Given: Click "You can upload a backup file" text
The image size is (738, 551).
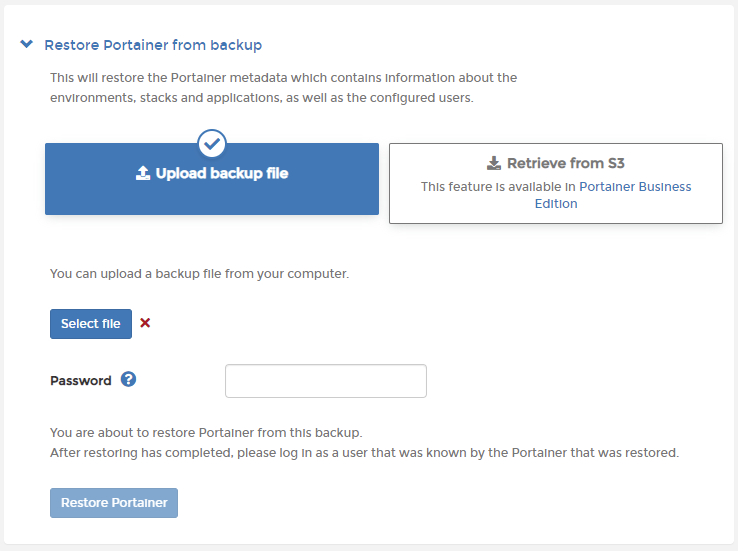Looking at the screenshot, I should click(199, 273).
